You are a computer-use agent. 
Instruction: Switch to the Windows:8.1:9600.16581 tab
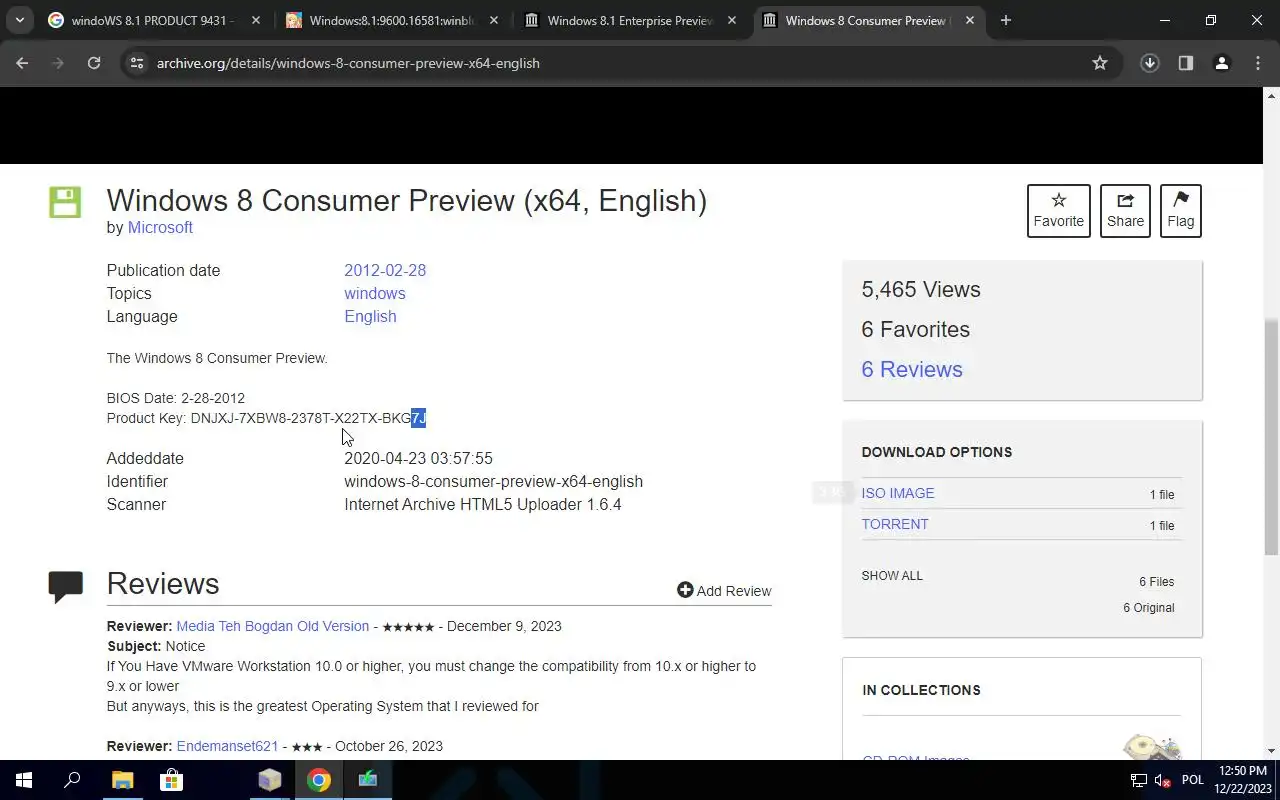[x=391, y=20]
